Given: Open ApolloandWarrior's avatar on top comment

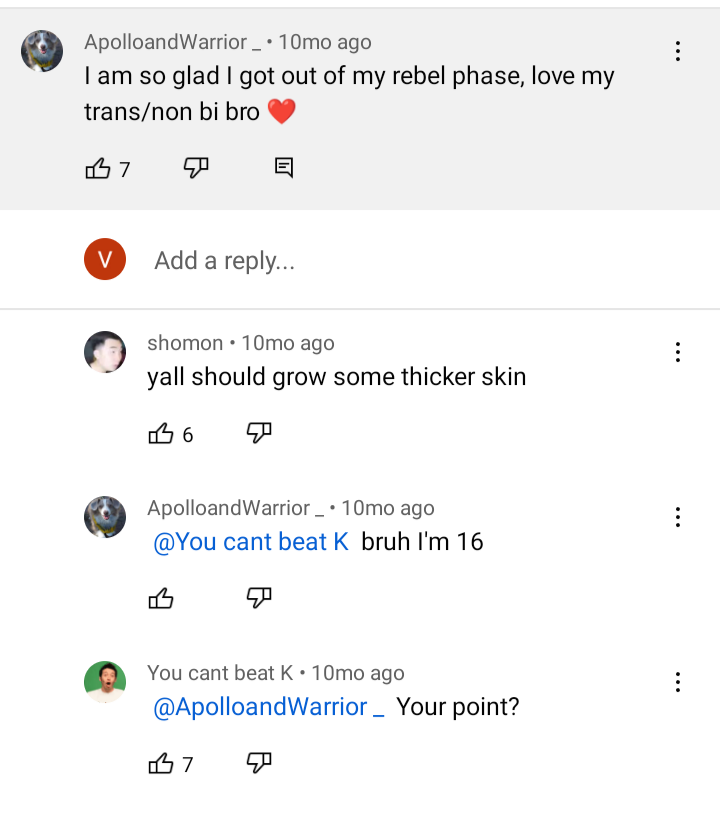Looking at the screenshot, I should click(x=42, y=51).
